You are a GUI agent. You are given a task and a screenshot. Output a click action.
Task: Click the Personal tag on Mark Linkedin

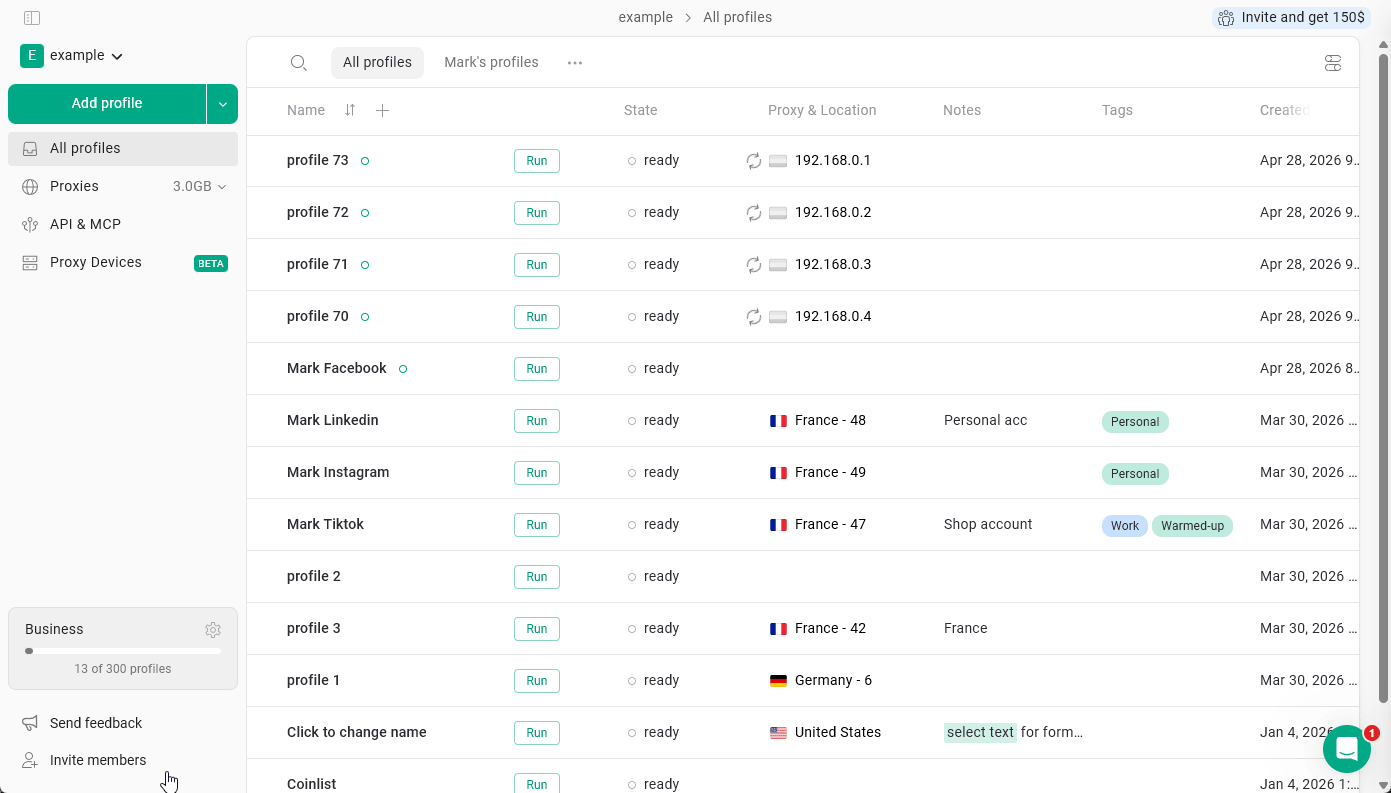tap(1135, 422)
